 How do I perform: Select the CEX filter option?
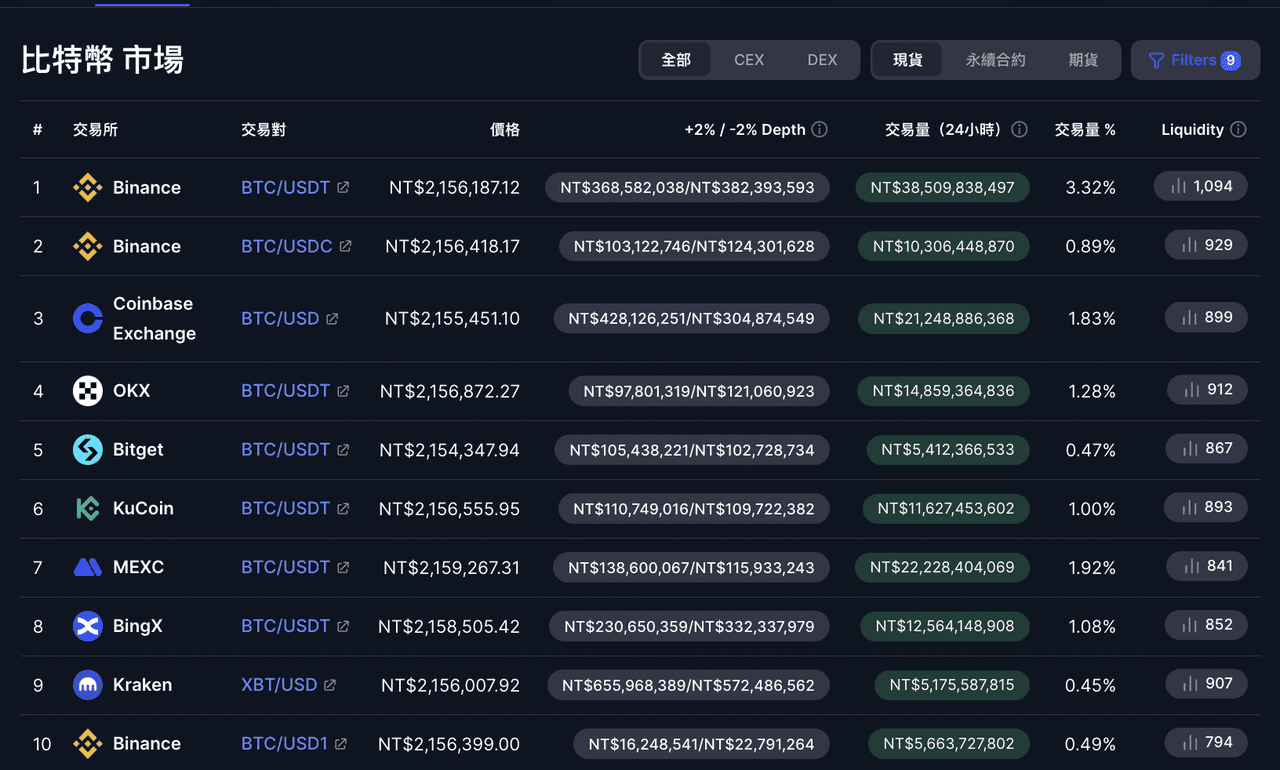(749, 60)
